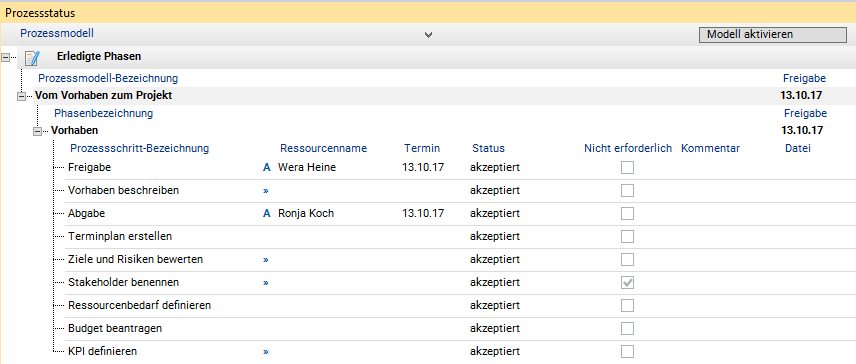Click Freigabe date of the Vorhaben phase
Image resolution: width=856 pixels, height=364 pixels.
click(802, 130)
